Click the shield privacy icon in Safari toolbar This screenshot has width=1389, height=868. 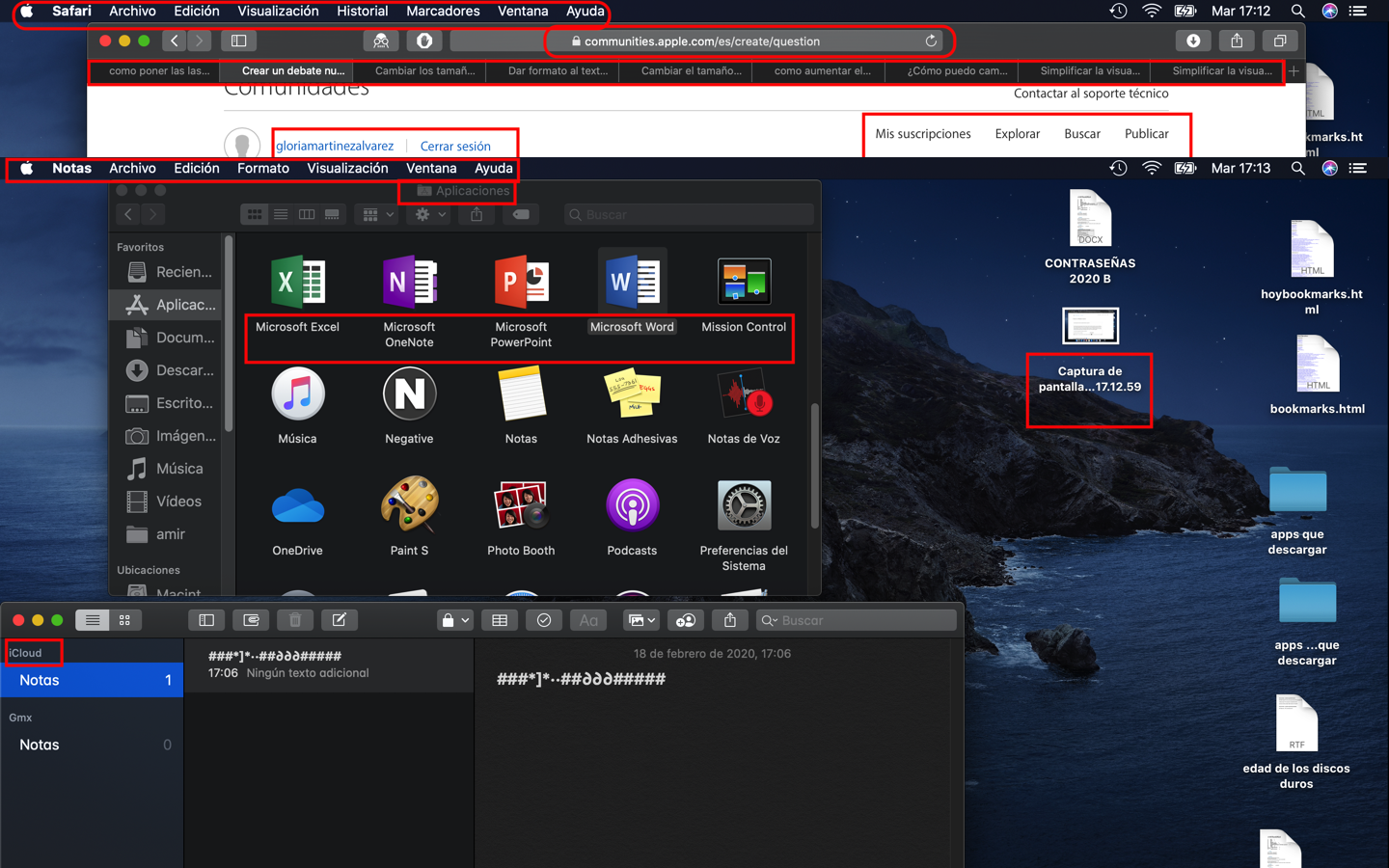424,41
